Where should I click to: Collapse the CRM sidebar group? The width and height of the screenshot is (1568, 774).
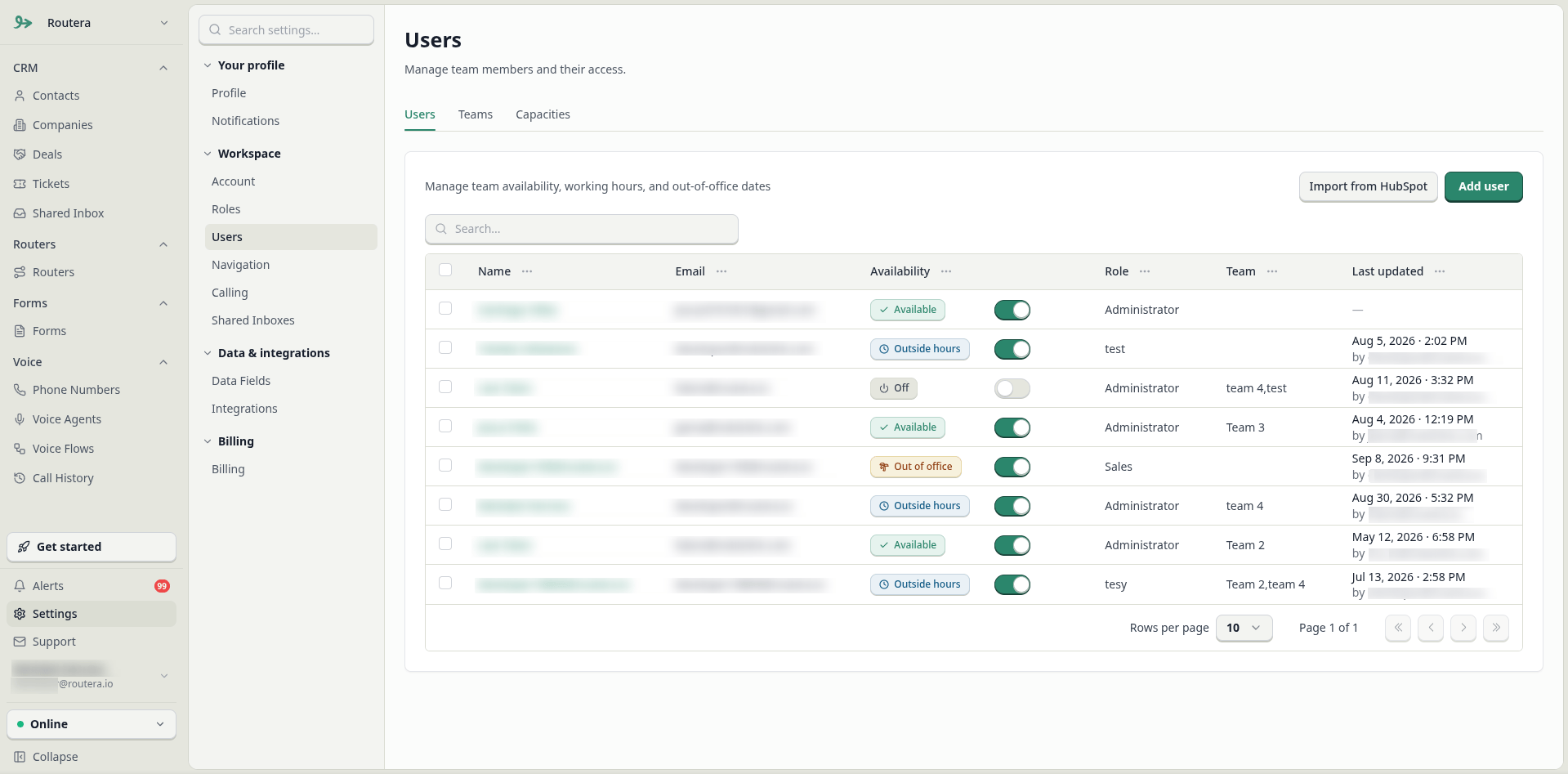(163, 68)
